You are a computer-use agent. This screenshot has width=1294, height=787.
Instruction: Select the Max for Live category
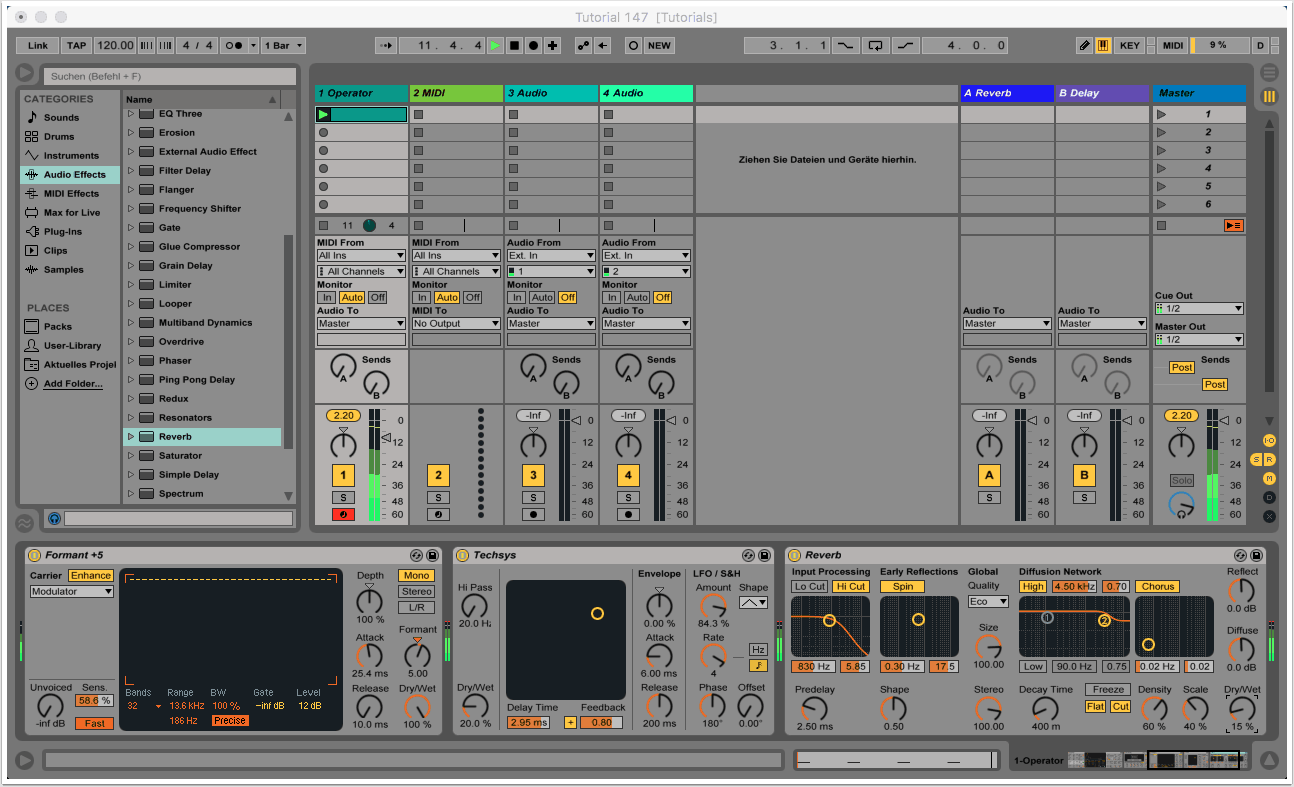pyautogui.click(x=71, y=213)
